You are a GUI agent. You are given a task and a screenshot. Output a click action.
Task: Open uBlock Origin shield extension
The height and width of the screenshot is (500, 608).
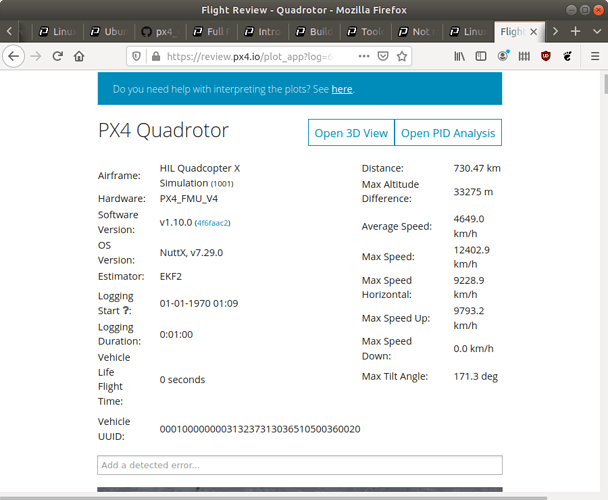546,56
